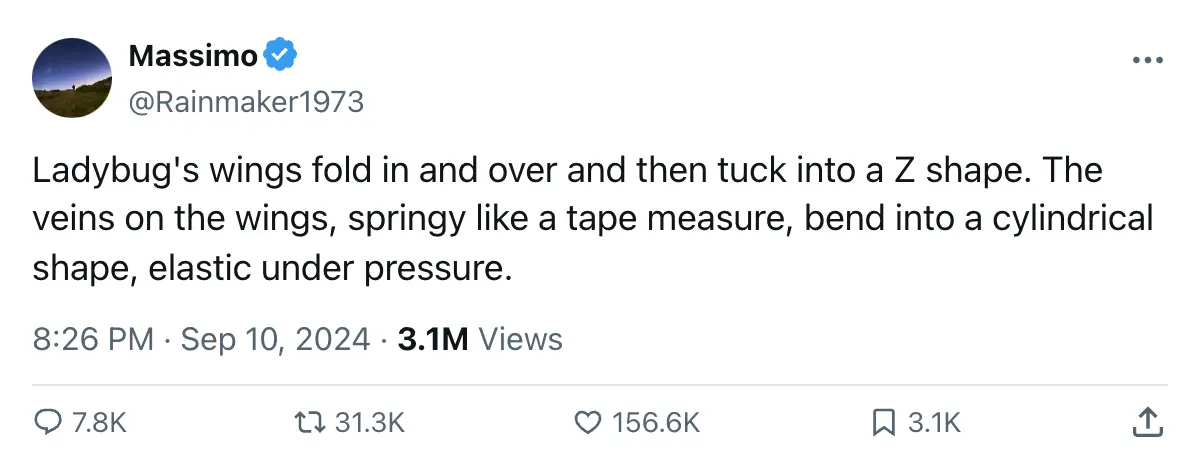Open the three-dot More options menu

point(1148,61)
